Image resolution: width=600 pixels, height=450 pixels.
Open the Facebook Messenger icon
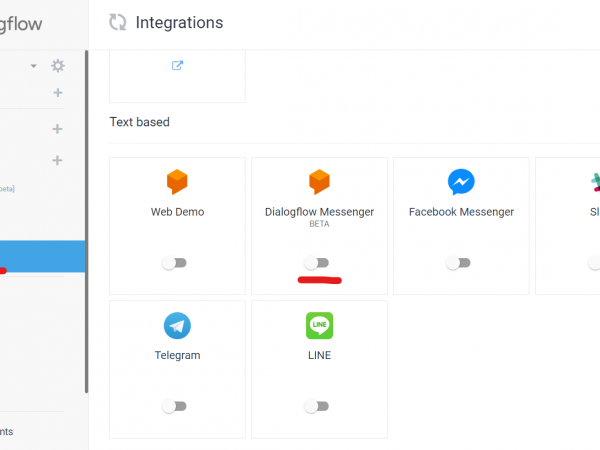tap(461, 182)
